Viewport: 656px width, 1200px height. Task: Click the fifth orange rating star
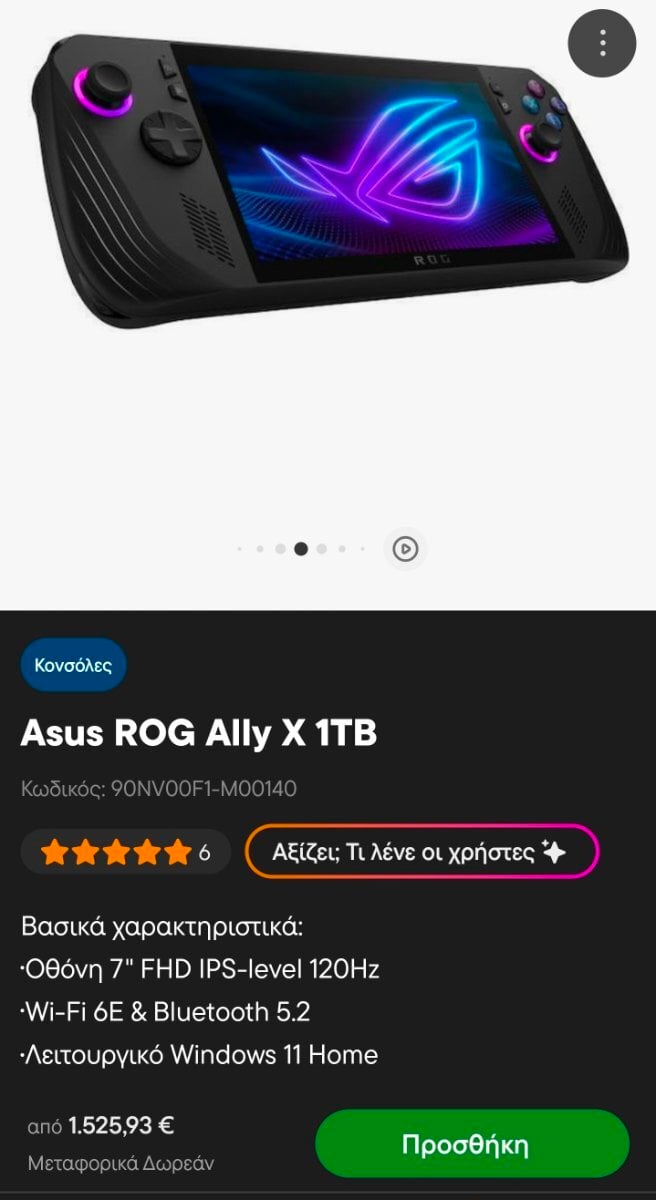(177, 853)
